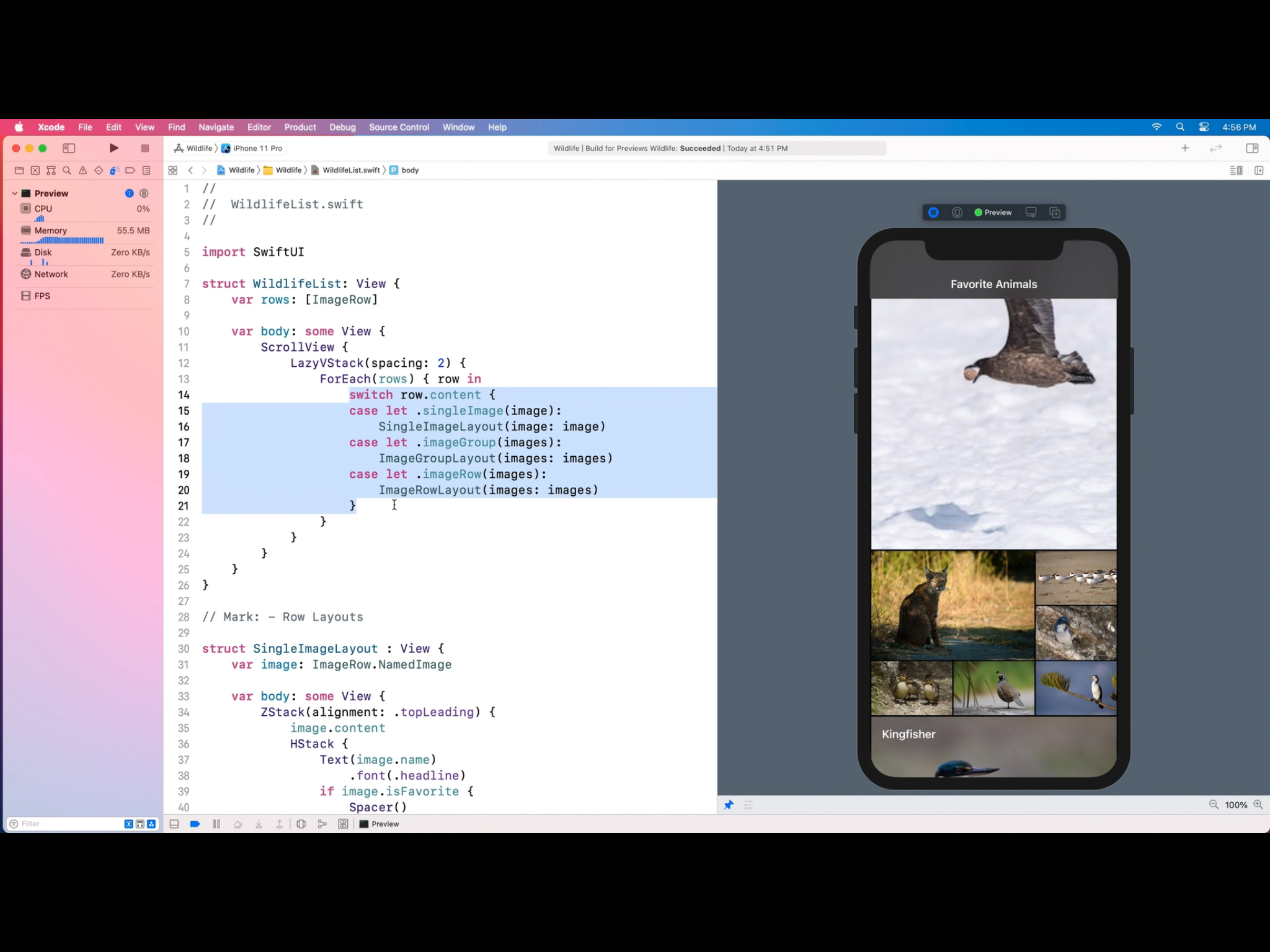
Task: Deactivate breakpoints with the blue tag
Action: [x=195, y=824]
